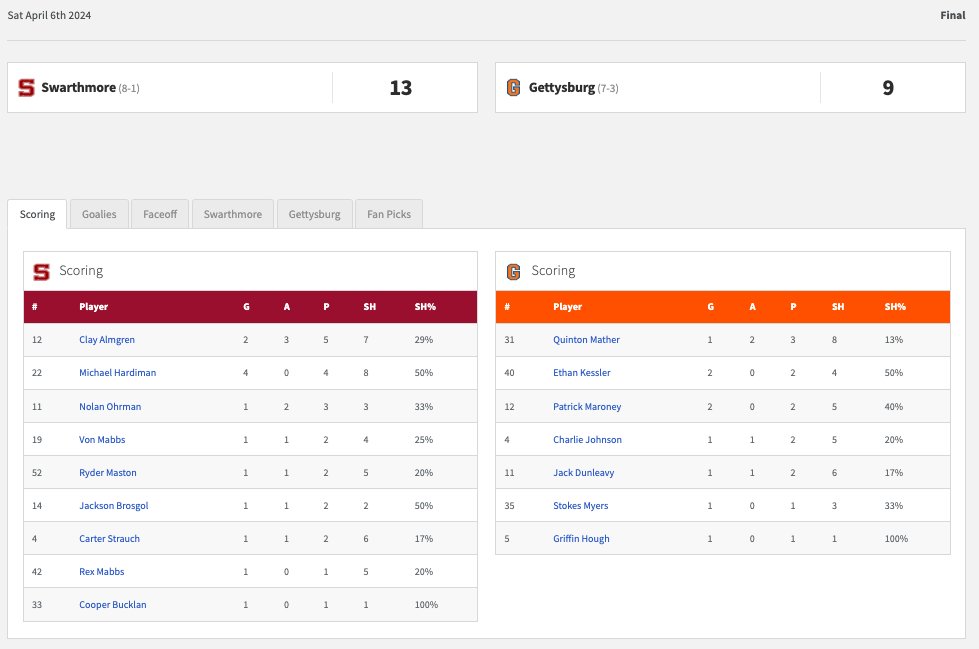This screenshot has width=979, height=649.
Task: Click Swarthmore table SH% column header
Action: pyautogui.click(x=425, y=307)
